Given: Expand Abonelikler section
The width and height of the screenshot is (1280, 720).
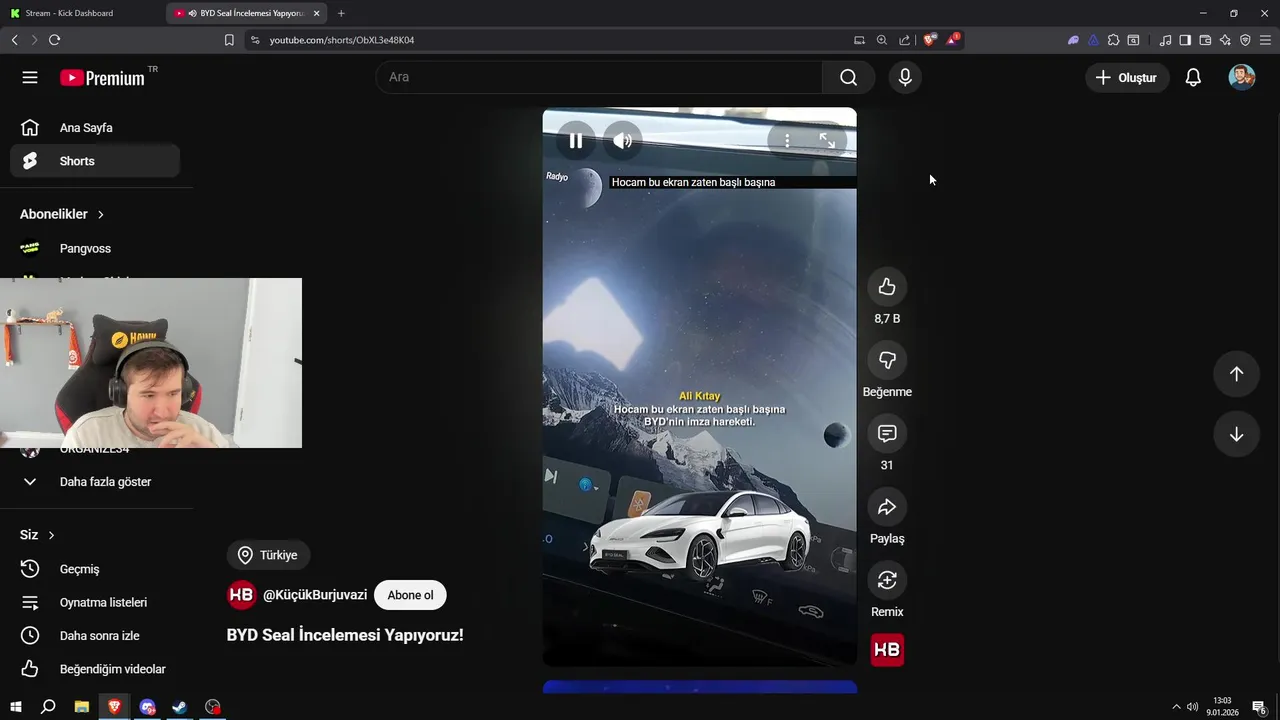Looking at the screenshot, I should (62, 214).
